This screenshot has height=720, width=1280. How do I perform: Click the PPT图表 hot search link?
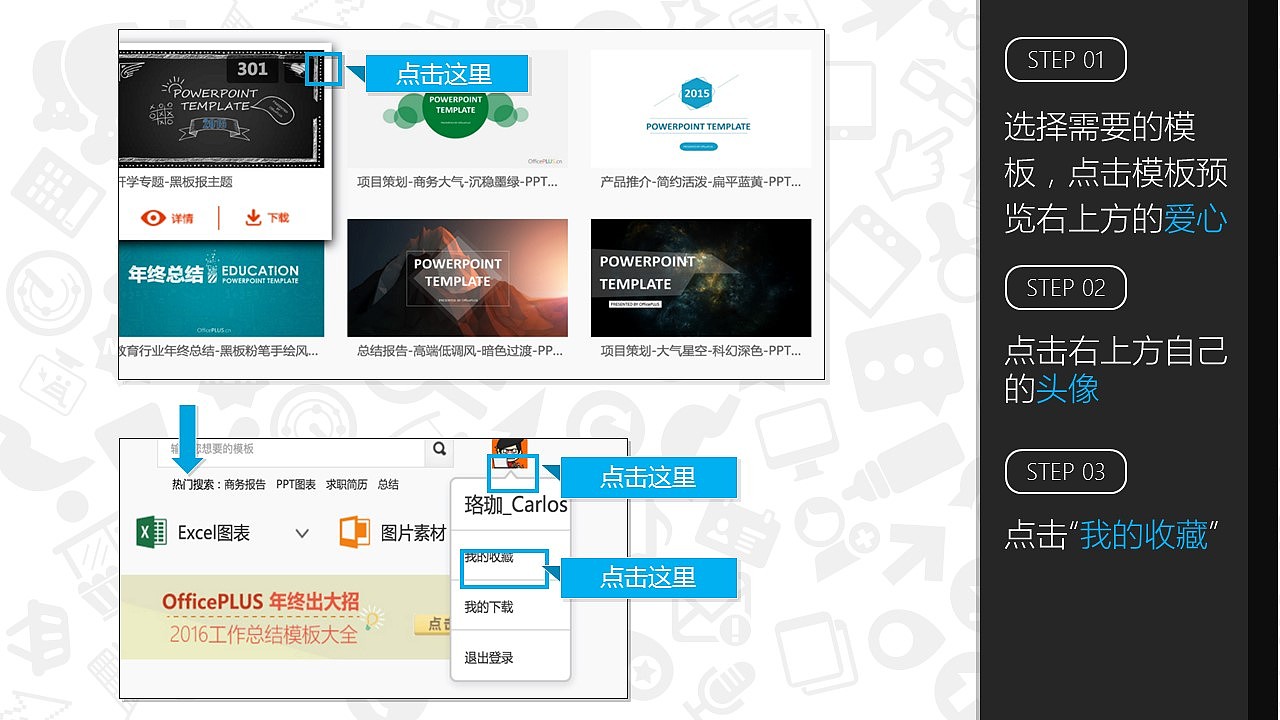[297, 485]
